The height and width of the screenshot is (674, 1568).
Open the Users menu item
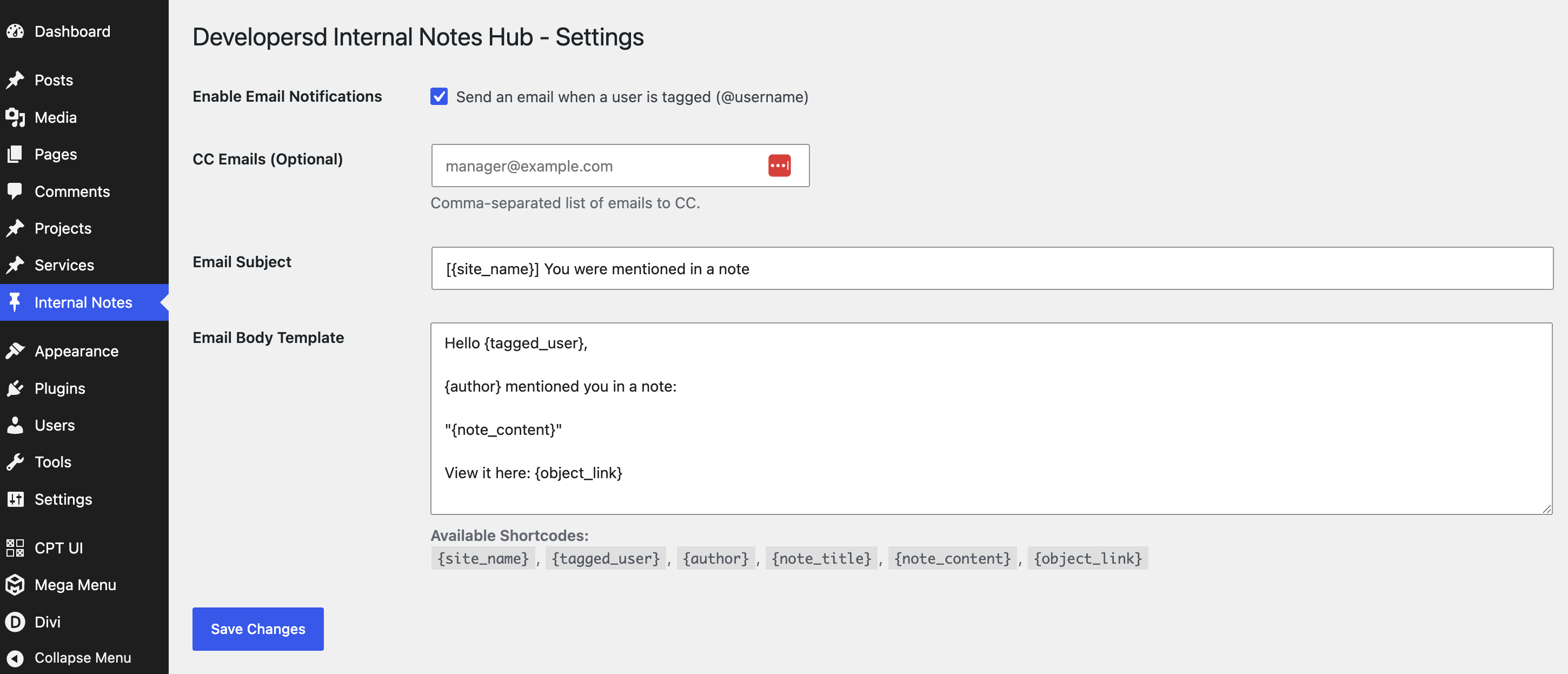pos(84,425)
